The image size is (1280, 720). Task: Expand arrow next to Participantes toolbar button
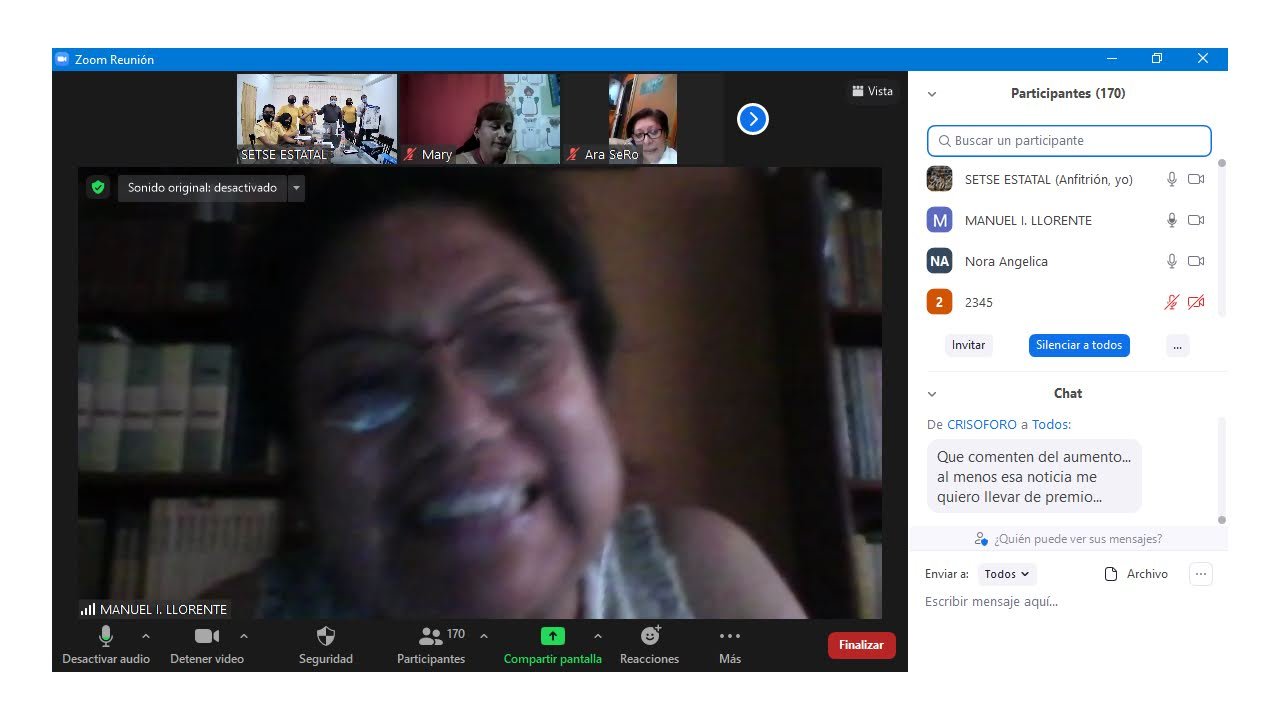484,636
